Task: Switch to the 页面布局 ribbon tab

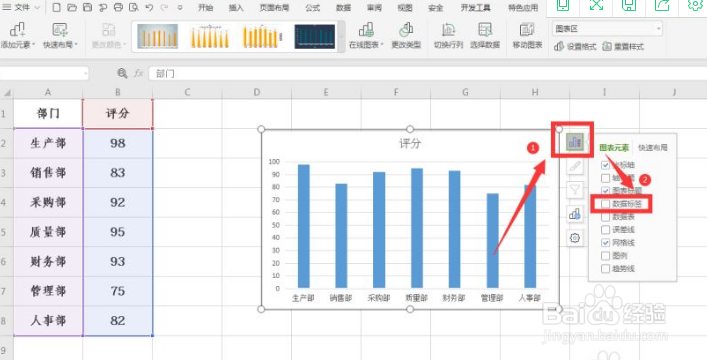Action: (x=274, y=8)
